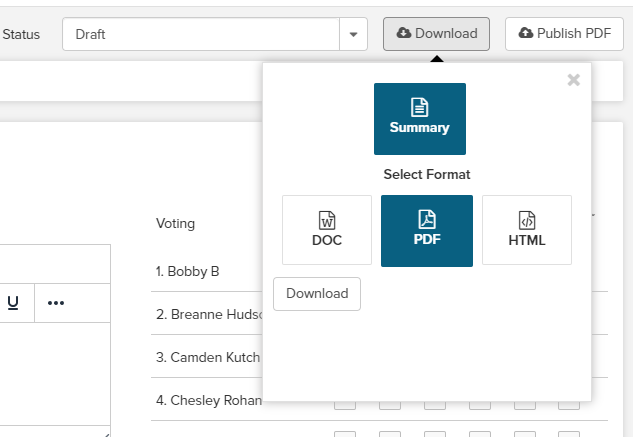Toggle underline formatting in editor
633x437 pixels.
pyautogui.click(x=13, y=303)
